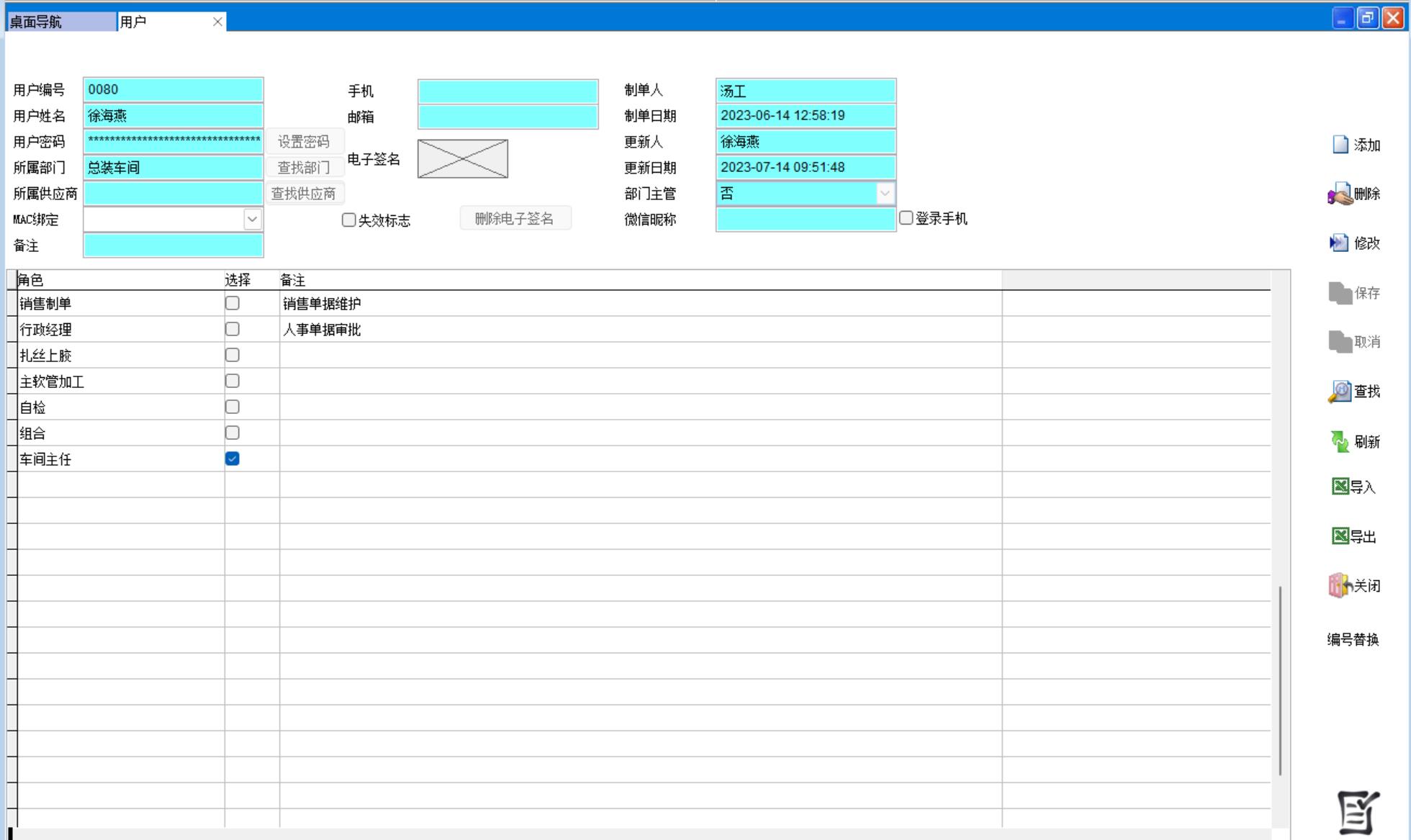Viewport: 1411px width, 840px height.
Task: Switch to the 桌面导航 tab
Action: [x=60, y=22]
